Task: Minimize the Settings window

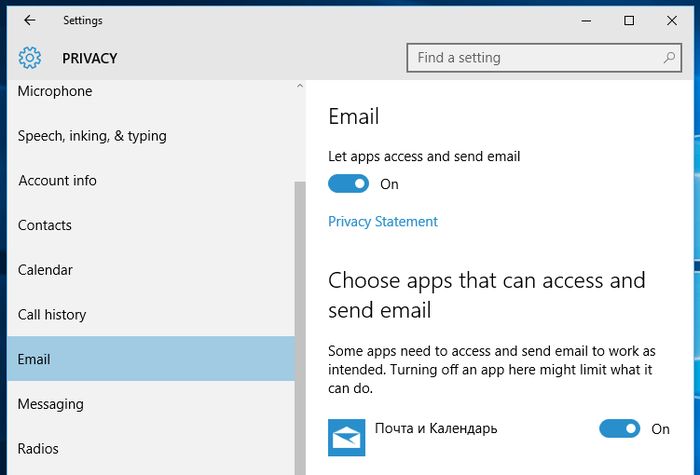Action: click(583, 20)
